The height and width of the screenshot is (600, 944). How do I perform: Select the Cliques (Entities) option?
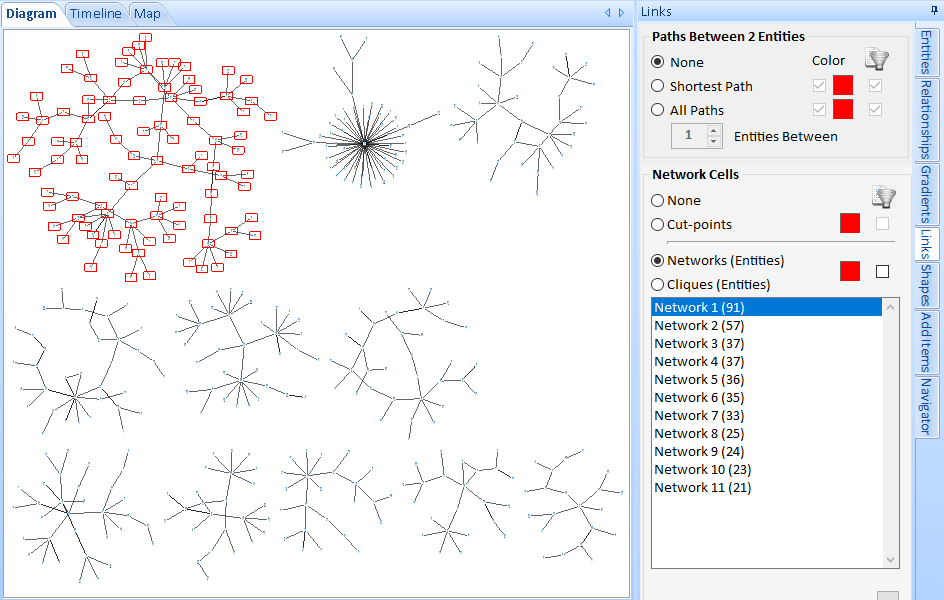point(658,285)
